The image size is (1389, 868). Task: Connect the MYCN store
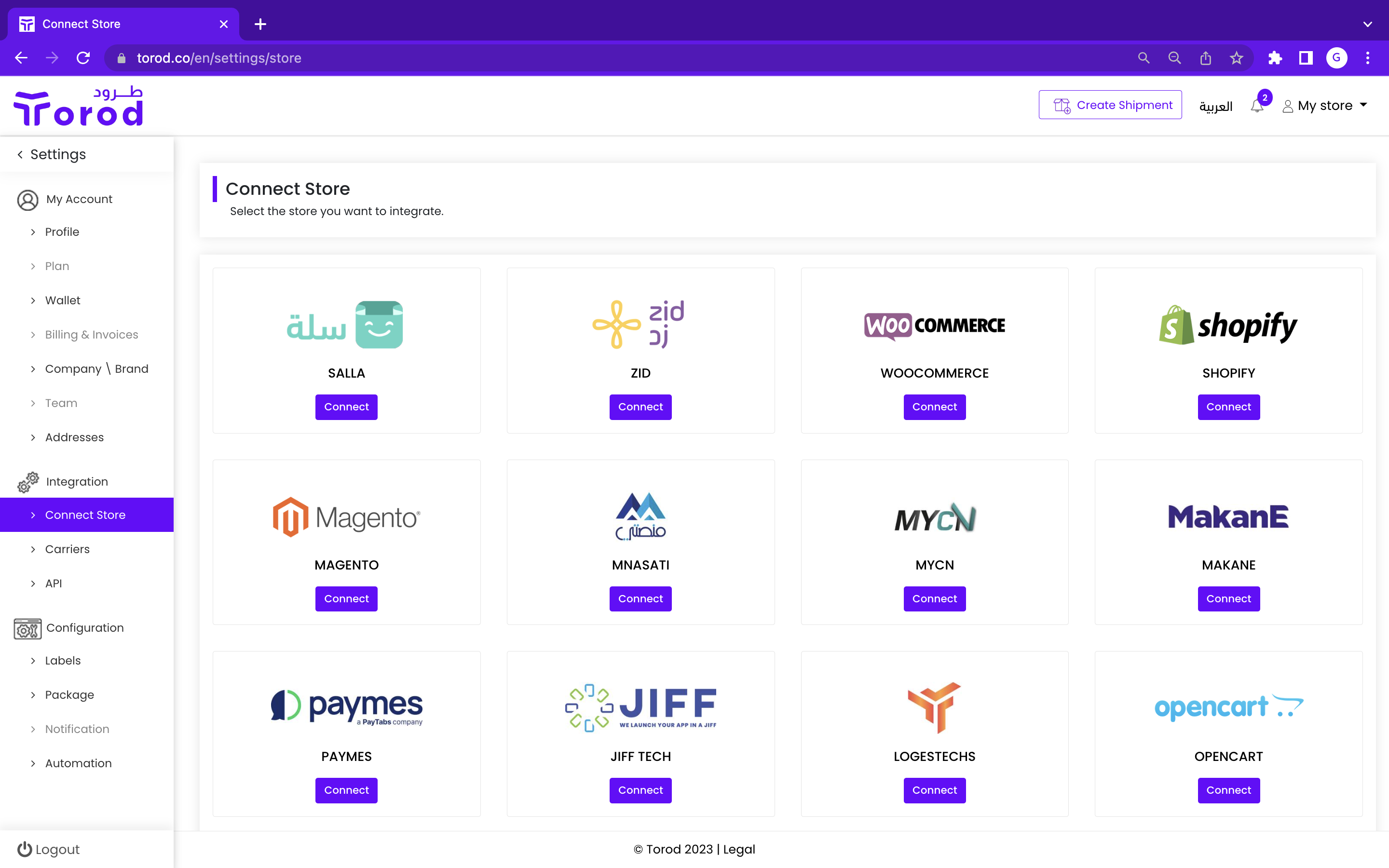click(x=934, y=599)
